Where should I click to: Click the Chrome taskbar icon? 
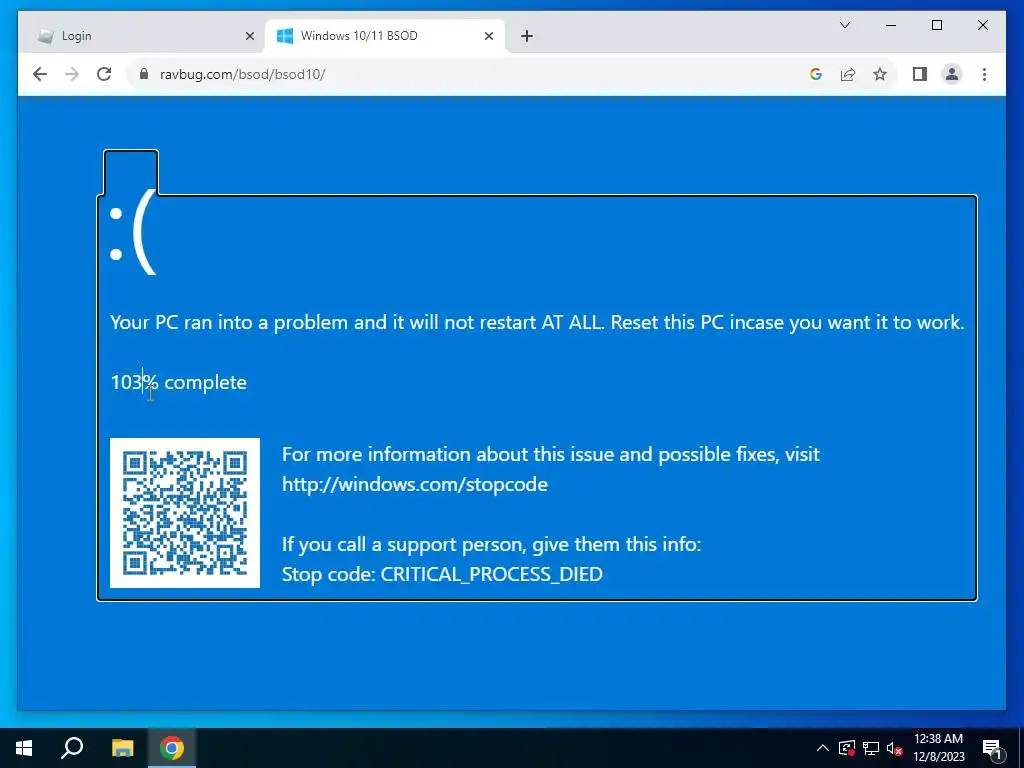click(x=172, y=748)
